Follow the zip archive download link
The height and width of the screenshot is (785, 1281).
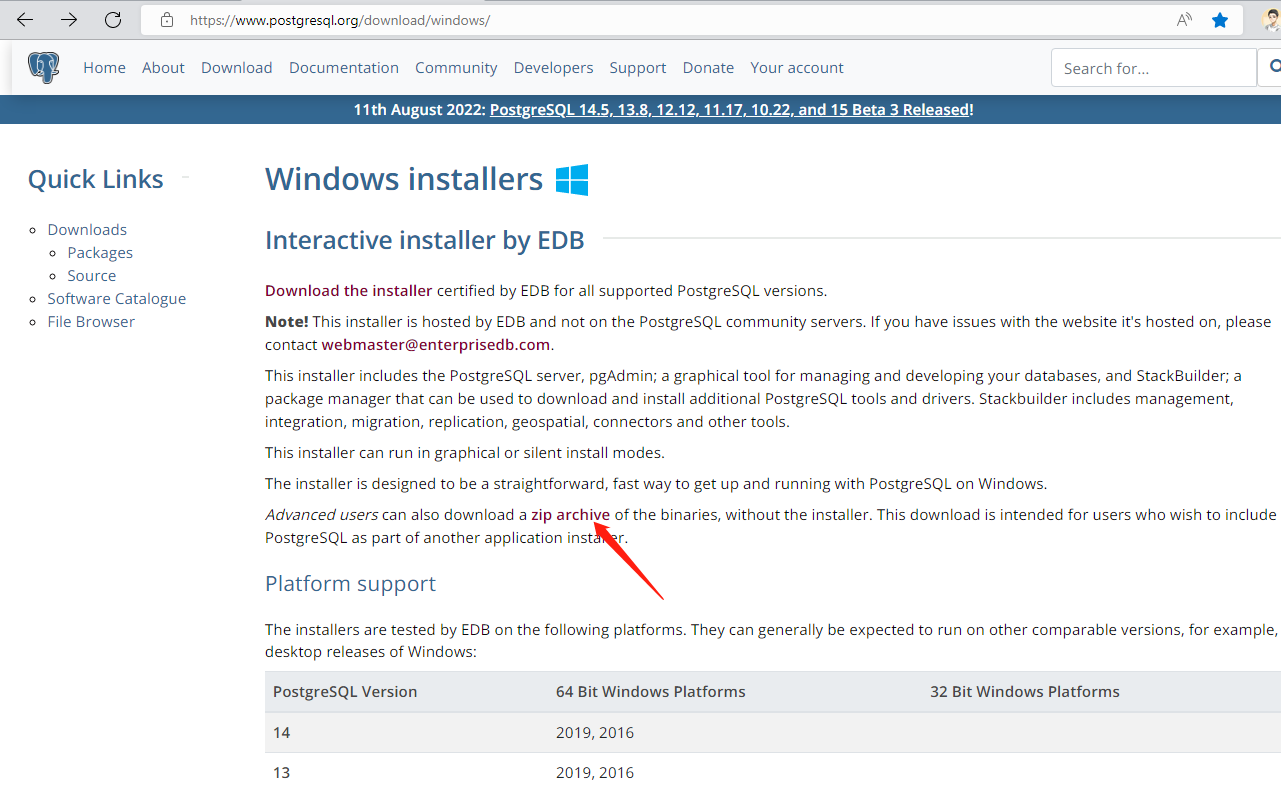572,514
